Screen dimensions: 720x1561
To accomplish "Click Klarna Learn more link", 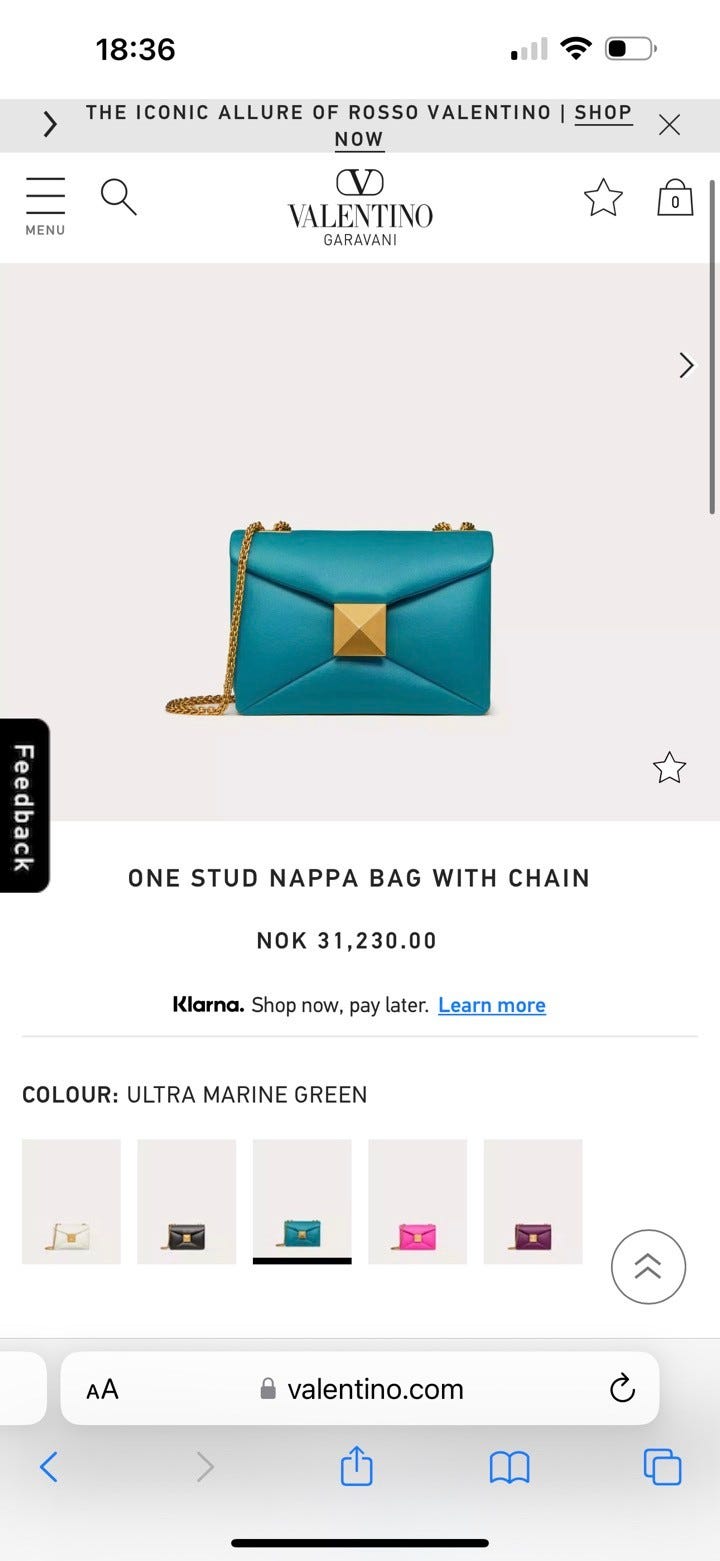I will click(x=492, y=1005).
